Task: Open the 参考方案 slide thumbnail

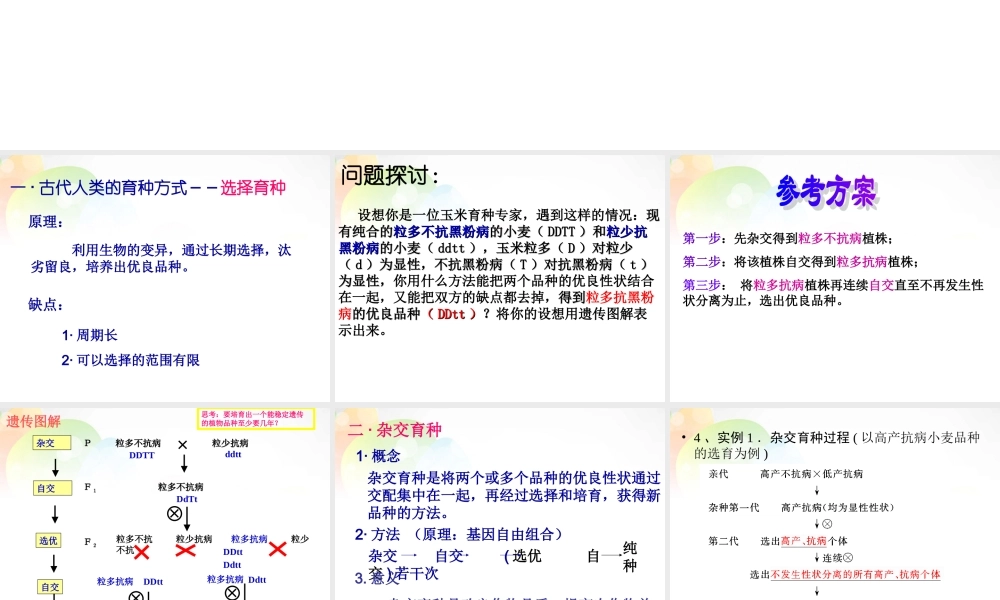Action: [x=835, y=278]
